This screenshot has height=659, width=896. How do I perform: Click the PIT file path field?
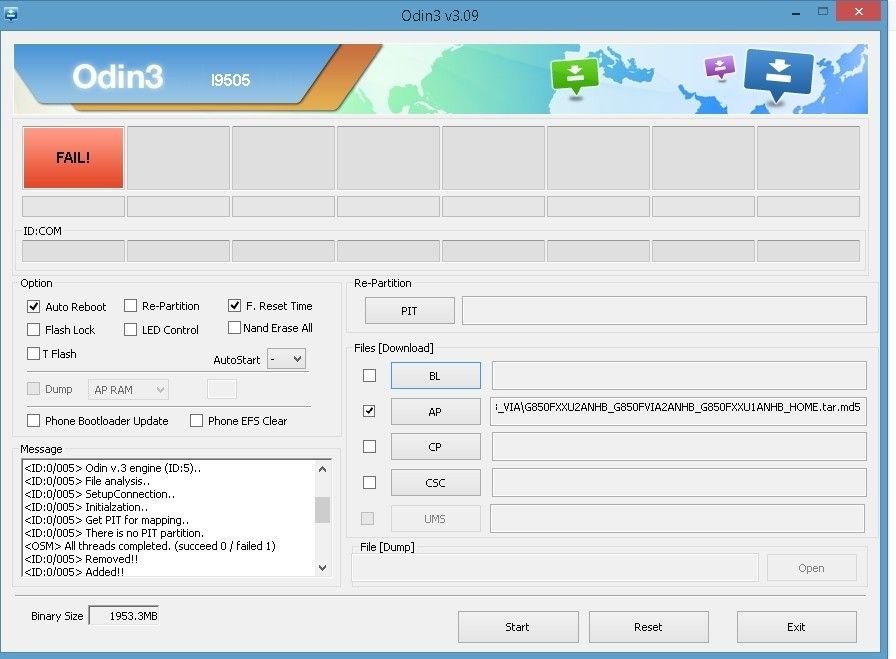664,310
